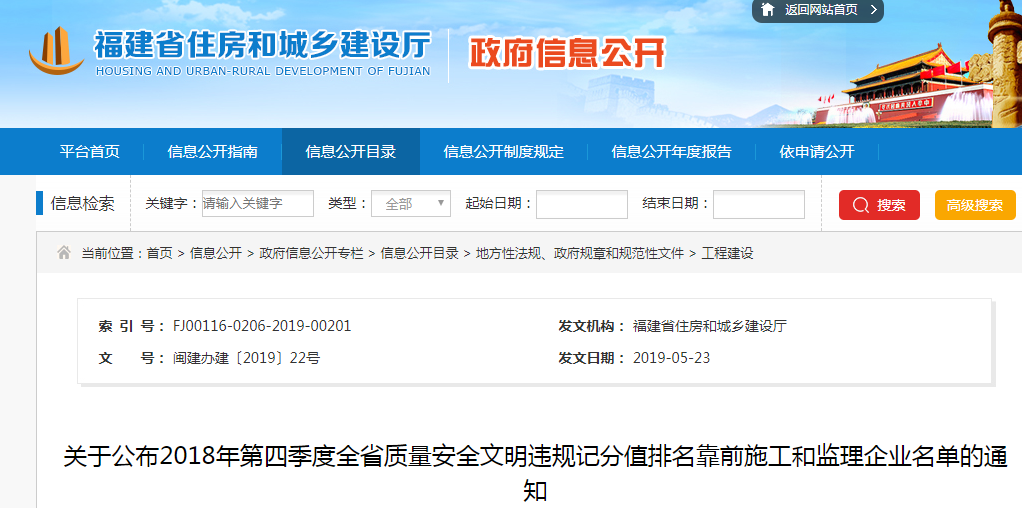Select the 信息公开目录 navigation tab
Viewport: 1022px width, 508px height.
350,152
